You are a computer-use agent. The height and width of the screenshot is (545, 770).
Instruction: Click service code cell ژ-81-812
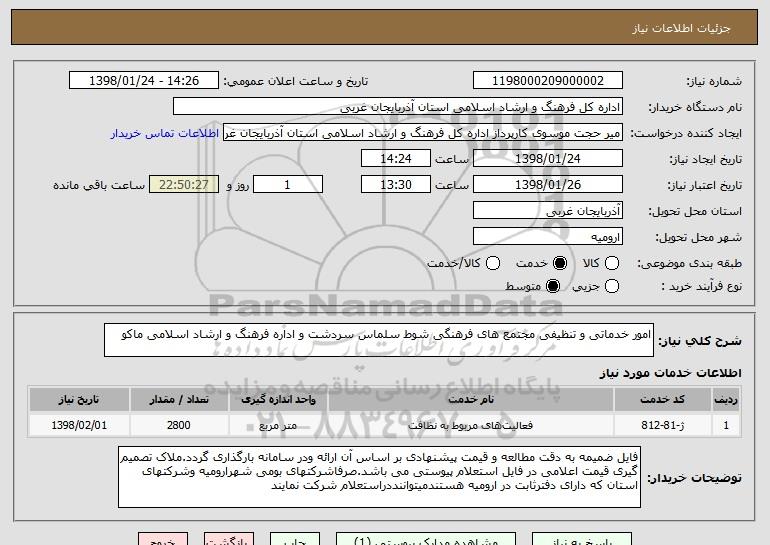[662, 425]
